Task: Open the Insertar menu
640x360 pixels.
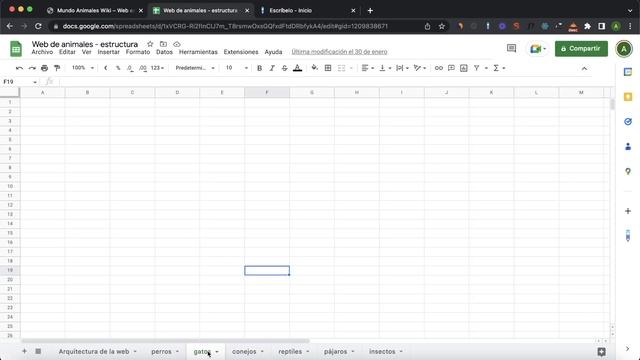Action: point(109,52)
